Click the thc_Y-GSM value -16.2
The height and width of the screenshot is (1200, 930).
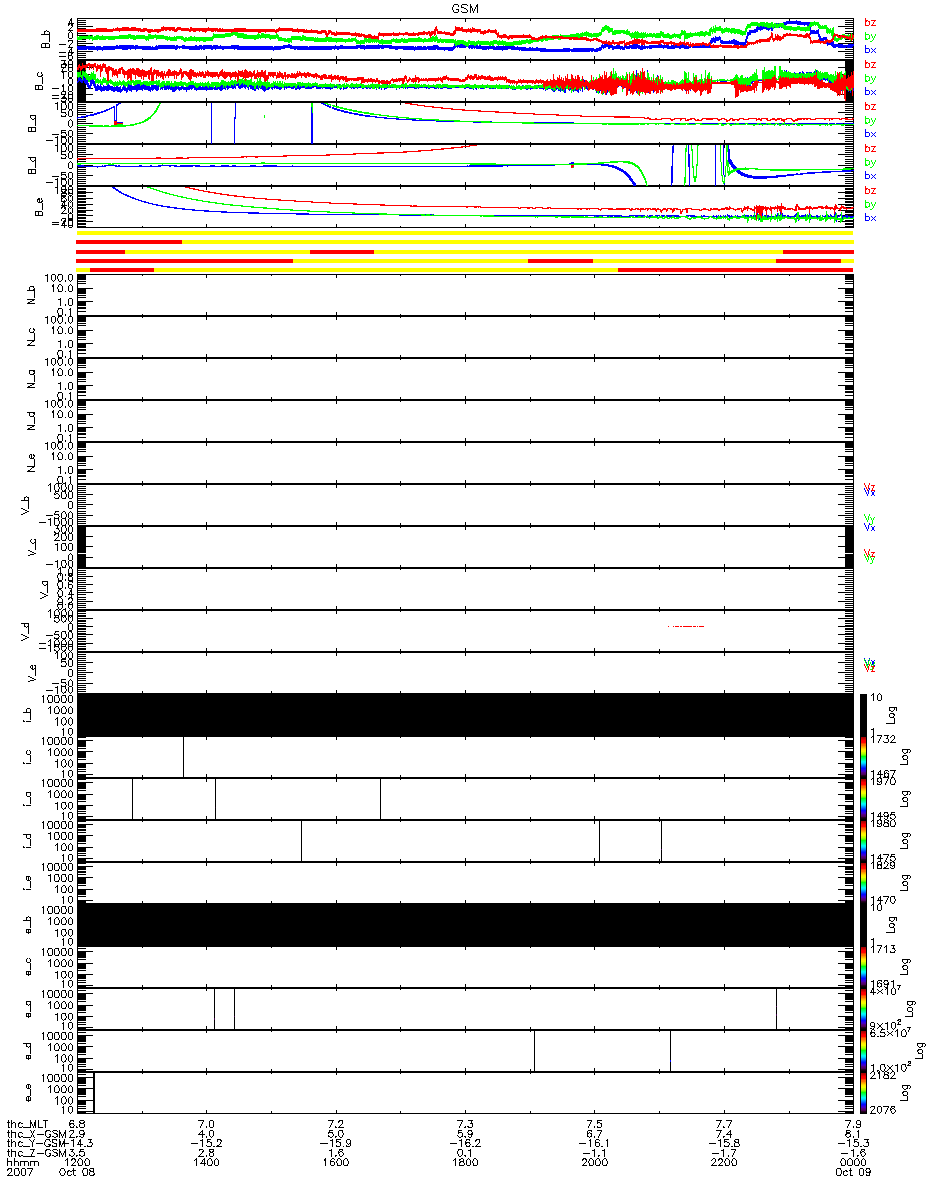(465, 1144)
